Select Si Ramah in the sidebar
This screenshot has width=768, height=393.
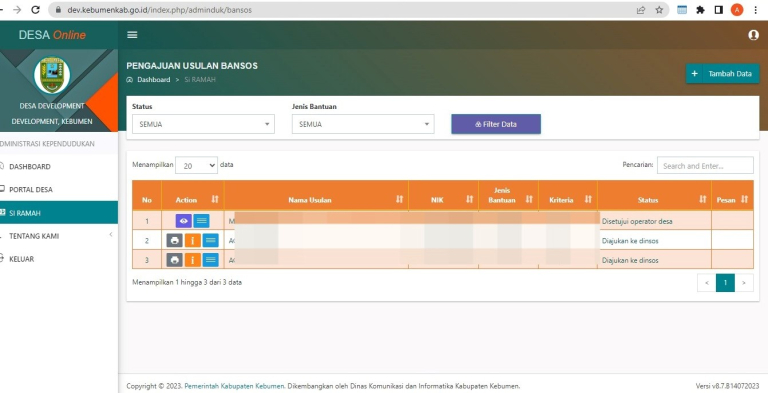[59, 213]
